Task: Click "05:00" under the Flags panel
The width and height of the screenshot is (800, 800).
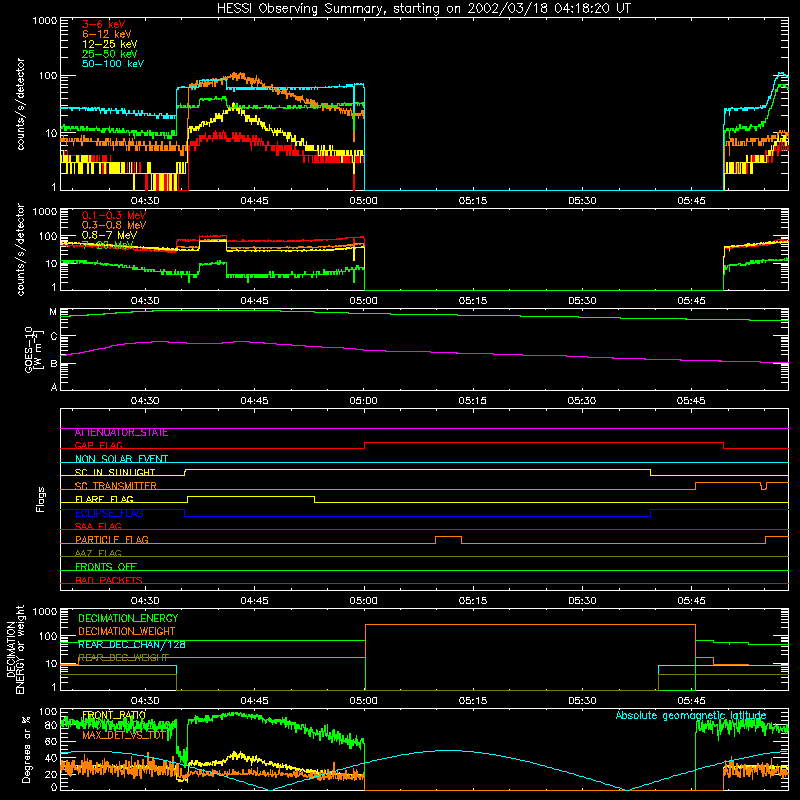Action: [x=363, y=601]
